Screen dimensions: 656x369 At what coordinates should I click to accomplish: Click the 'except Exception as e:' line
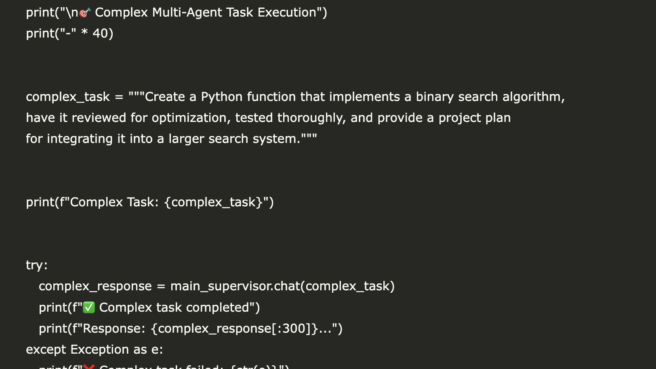95,350
